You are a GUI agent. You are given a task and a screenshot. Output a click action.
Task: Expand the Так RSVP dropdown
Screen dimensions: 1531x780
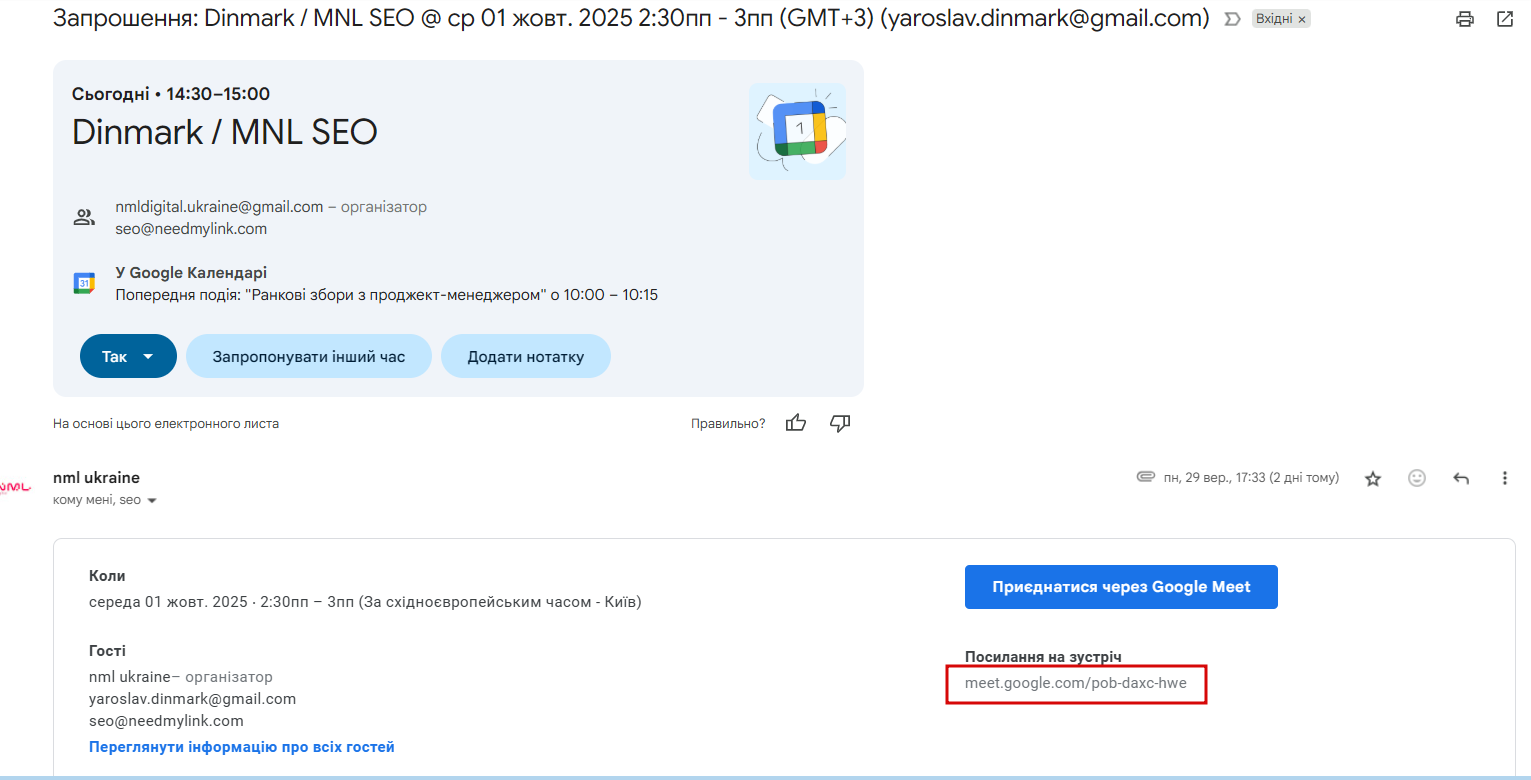(148, 356)
